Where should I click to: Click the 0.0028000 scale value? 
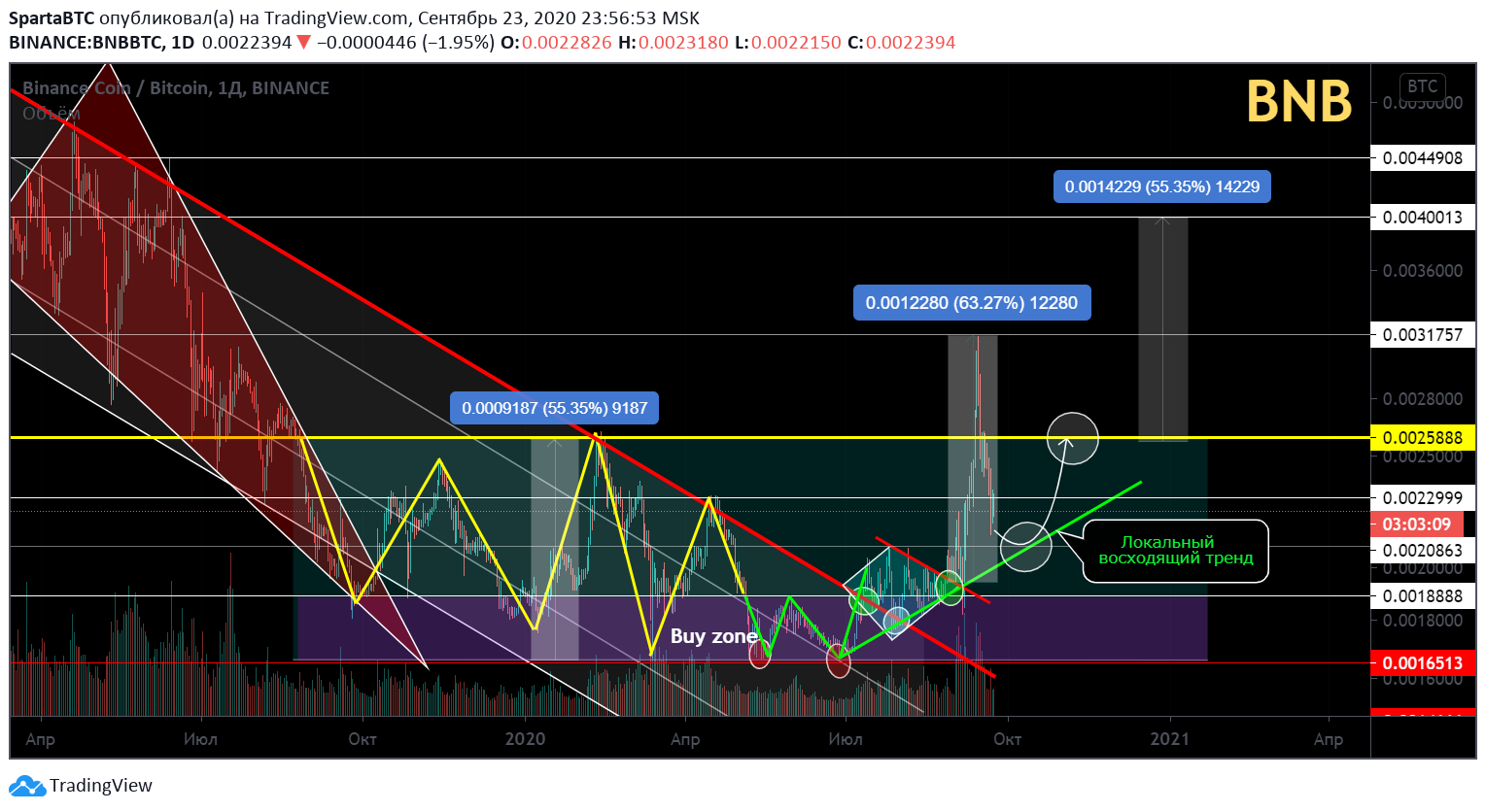(x=1422, y=398)
